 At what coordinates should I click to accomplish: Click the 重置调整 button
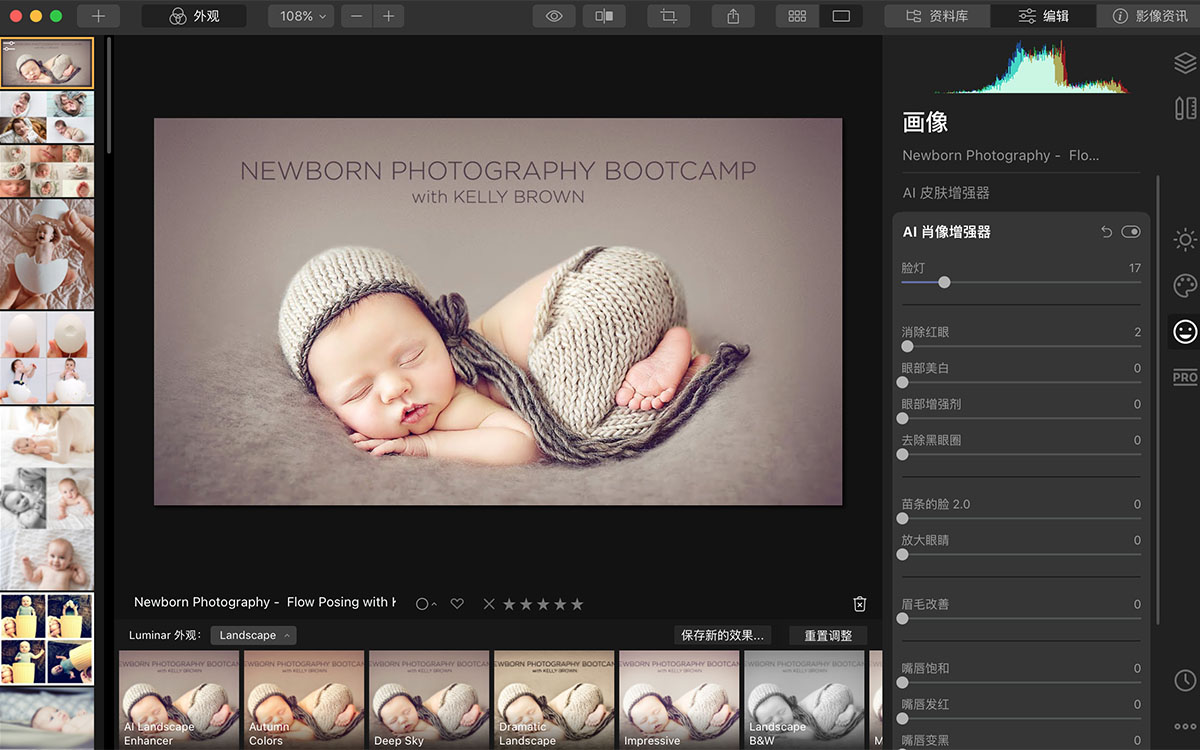828,635
